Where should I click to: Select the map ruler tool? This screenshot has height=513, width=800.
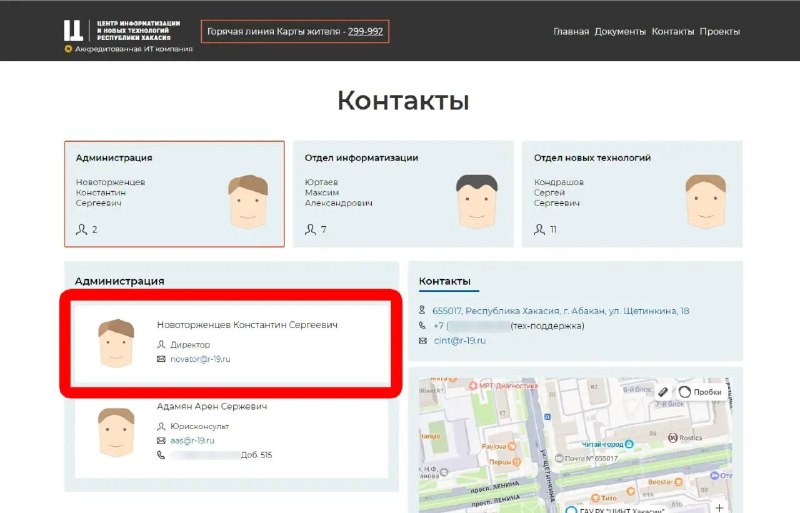(x=663, y=392)
